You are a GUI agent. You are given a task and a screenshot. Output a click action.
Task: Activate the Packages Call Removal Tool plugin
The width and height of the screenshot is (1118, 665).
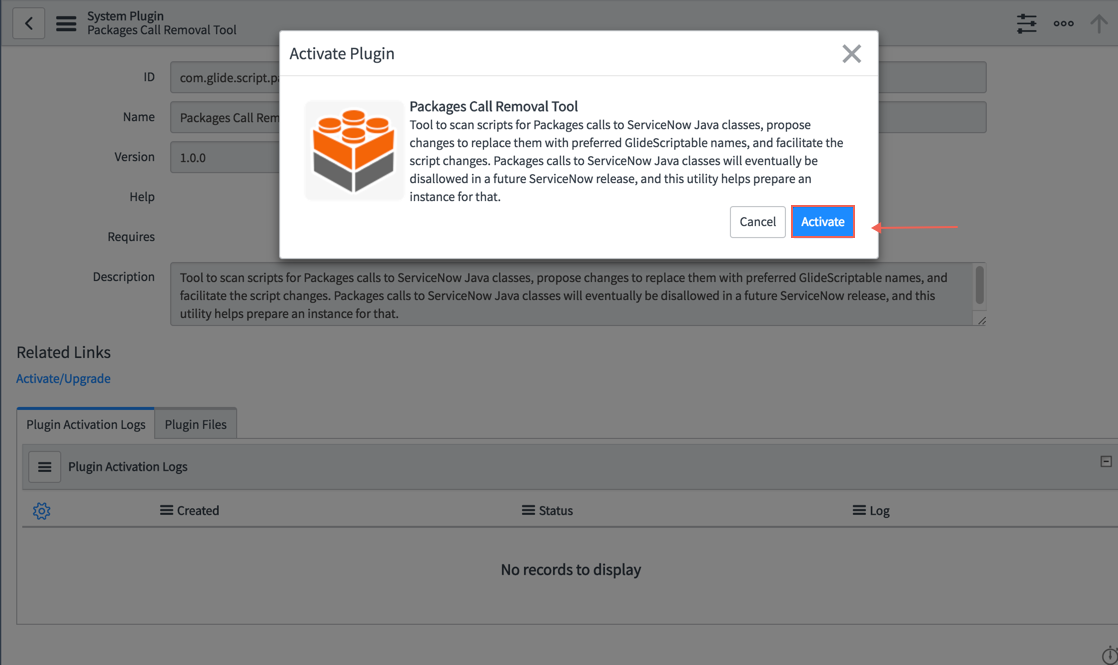pyautogui.click(x=822, y=222)
